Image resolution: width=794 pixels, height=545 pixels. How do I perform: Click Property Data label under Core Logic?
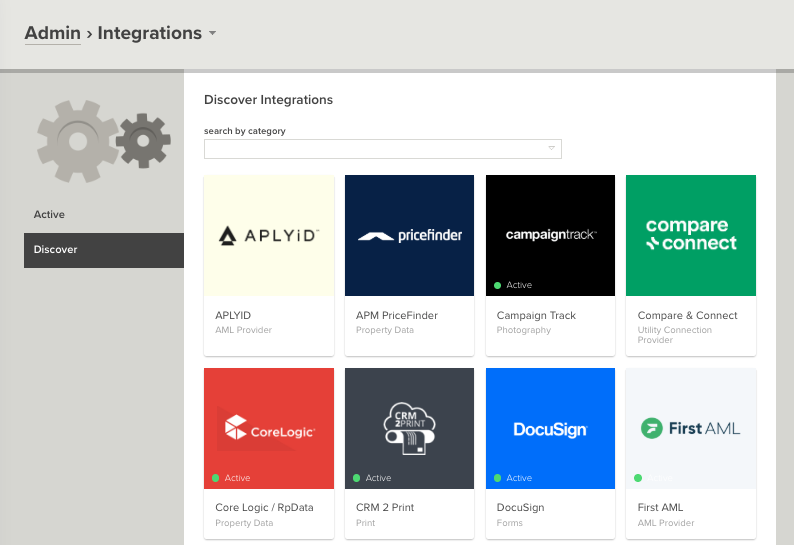pos(244,523)
